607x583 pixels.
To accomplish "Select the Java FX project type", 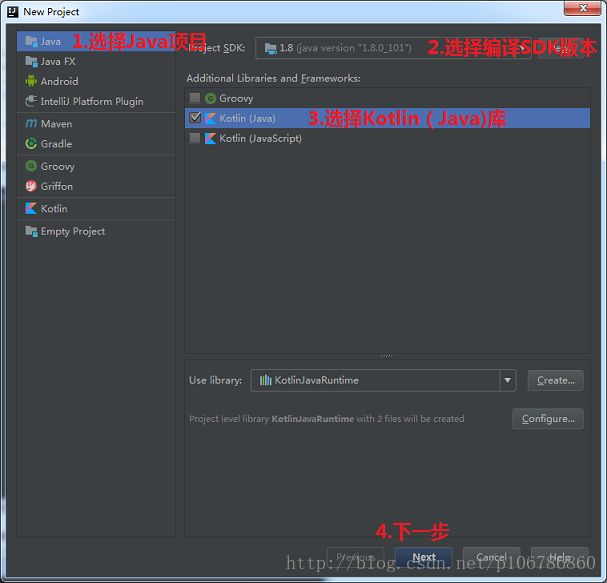I will pyautogui.click(x=96, y=61).
